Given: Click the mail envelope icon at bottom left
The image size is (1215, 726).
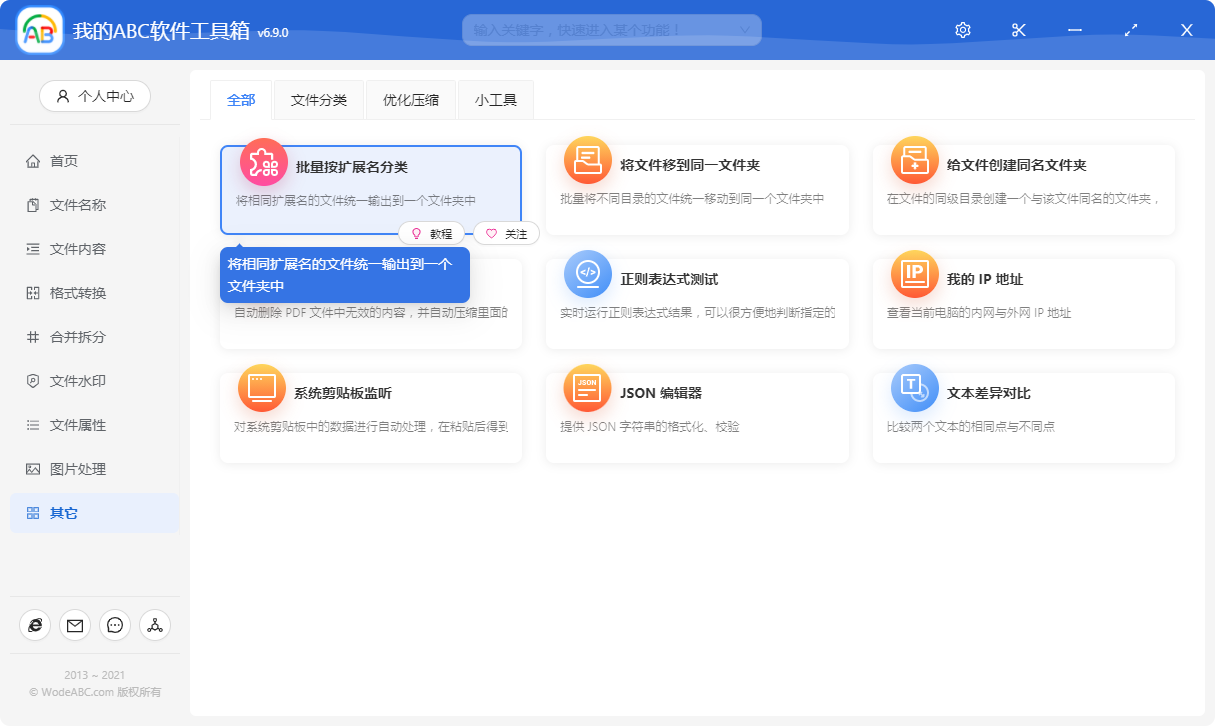Looking at the screenshot, I should click(74, 625).
